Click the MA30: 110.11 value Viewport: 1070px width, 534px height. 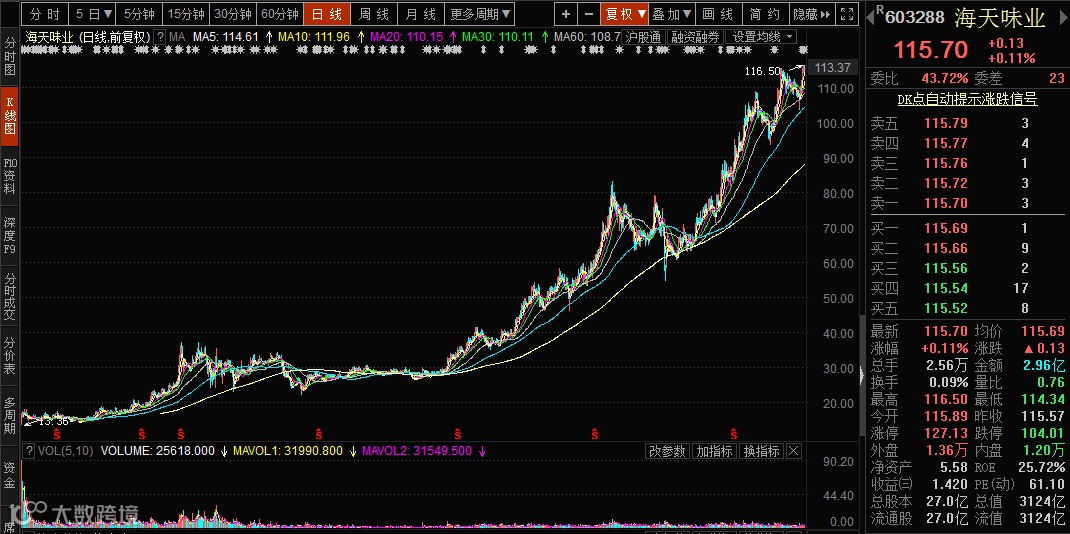(x=497, y=37)
